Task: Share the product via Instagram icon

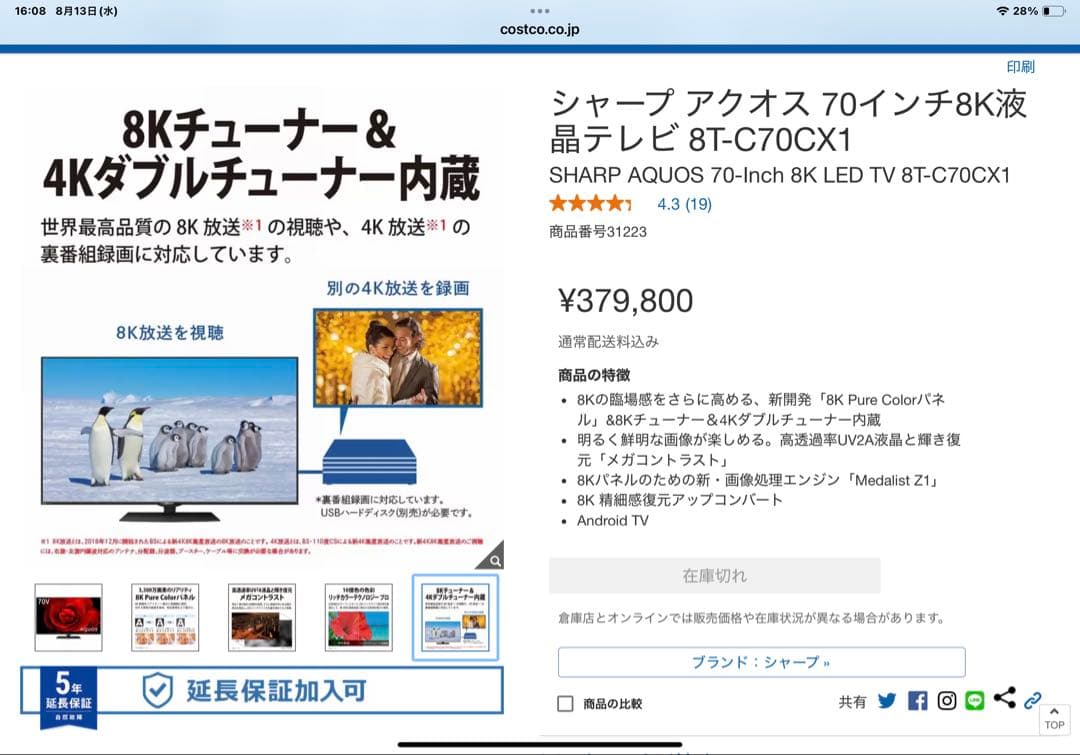Action: (x=946, y=701)
